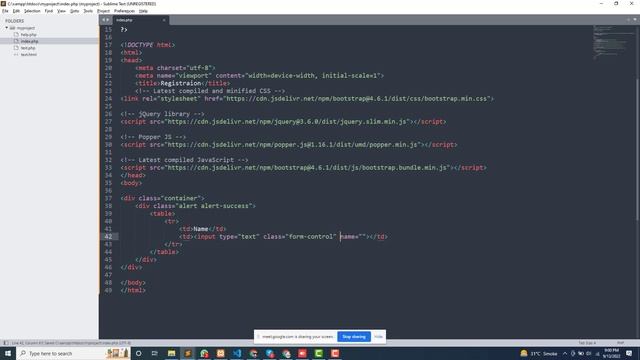Open the View menu
The width and height of the screenshot is (640, 360).
click(61, 11)
